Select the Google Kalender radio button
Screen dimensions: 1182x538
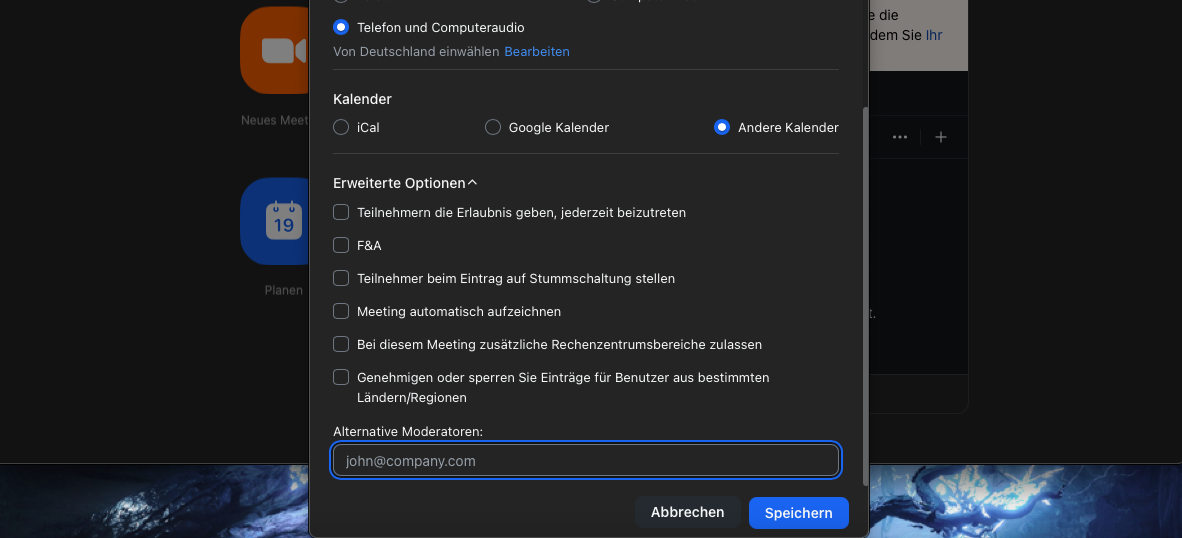click(493, 128)
